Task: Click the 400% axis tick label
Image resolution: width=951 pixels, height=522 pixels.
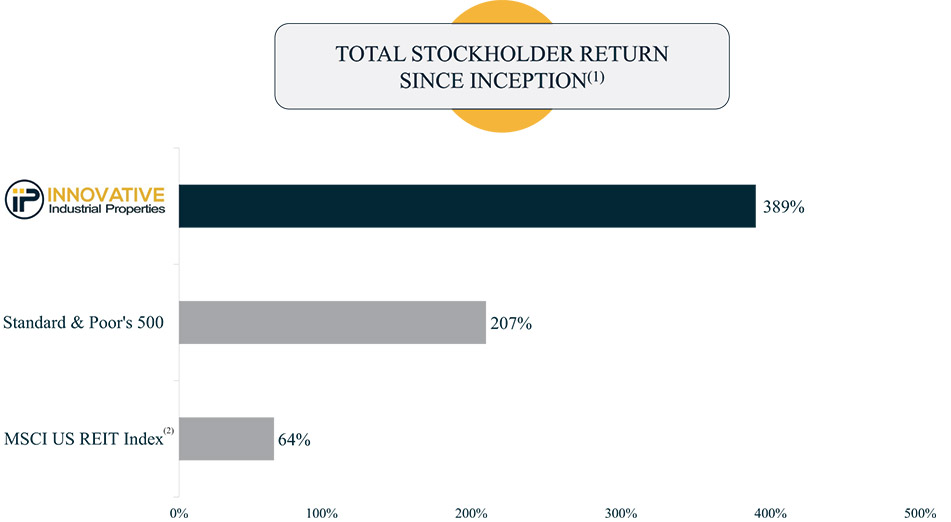Action: (x=770, y=513)
